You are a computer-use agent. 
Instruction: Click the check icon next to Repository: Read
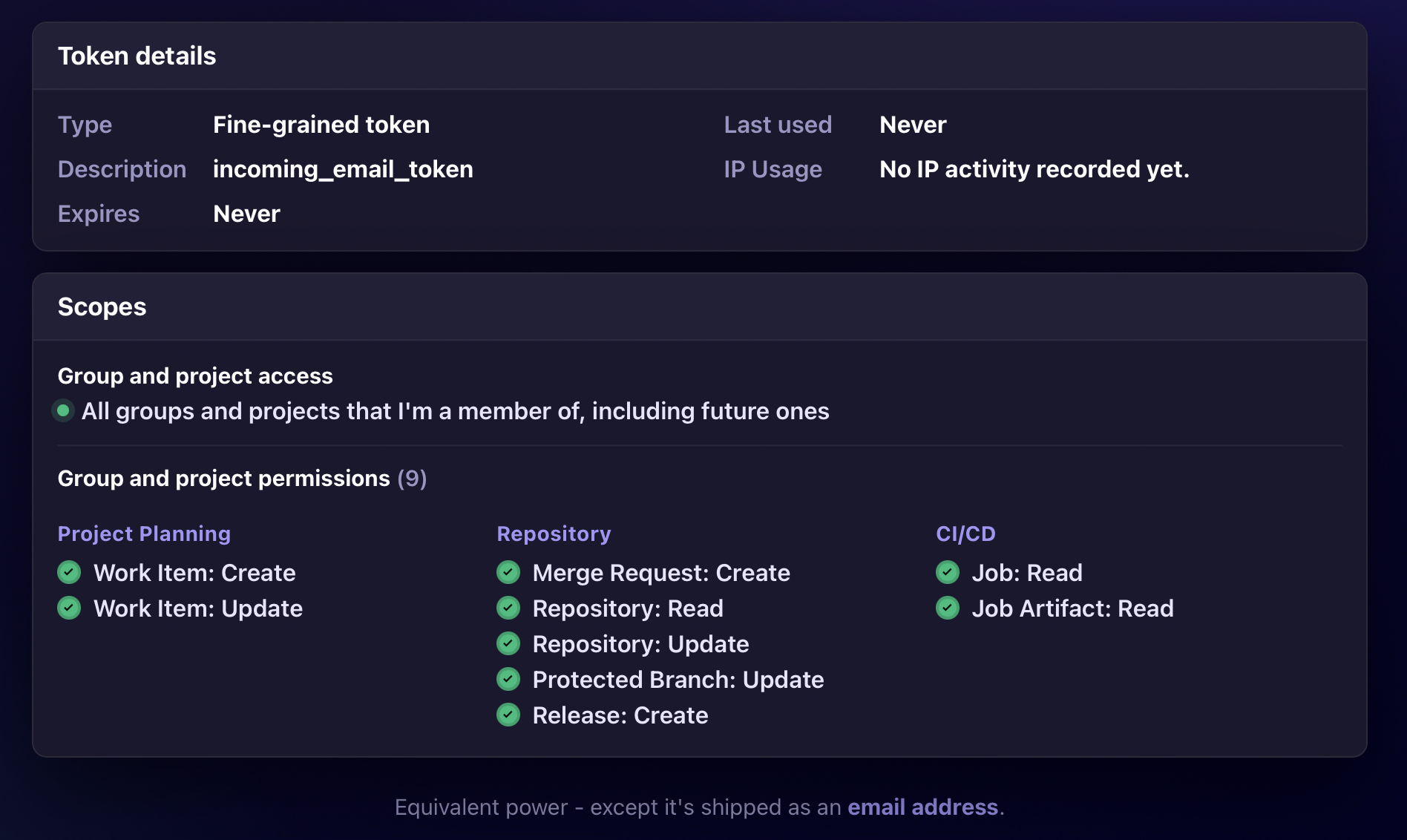pos(508,608)
